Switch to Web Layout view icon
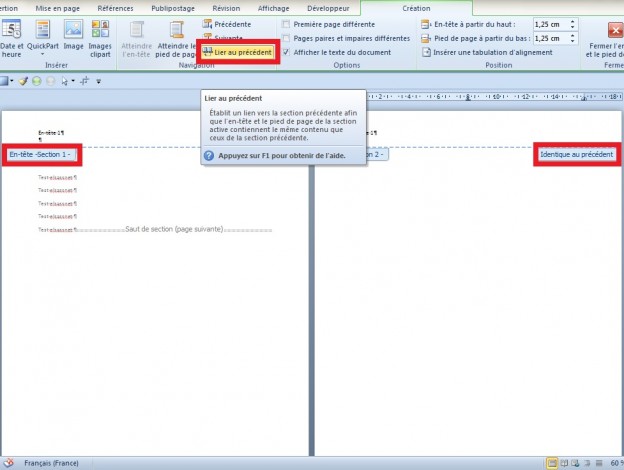The image size is (624, 470). (x=575, y=463)
